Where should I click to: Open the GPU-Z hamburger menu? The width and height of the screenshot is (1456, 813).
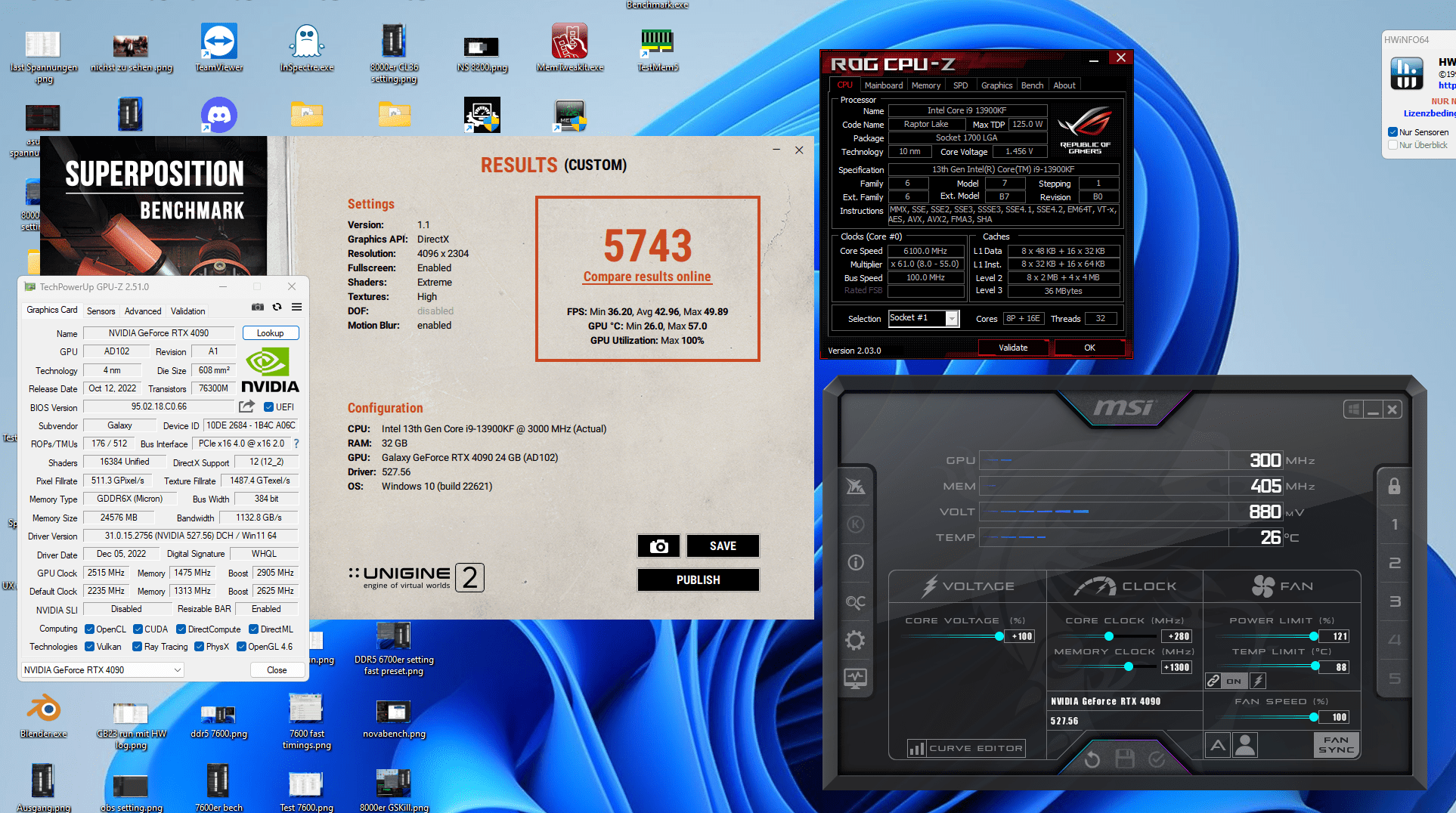(297, 307)
